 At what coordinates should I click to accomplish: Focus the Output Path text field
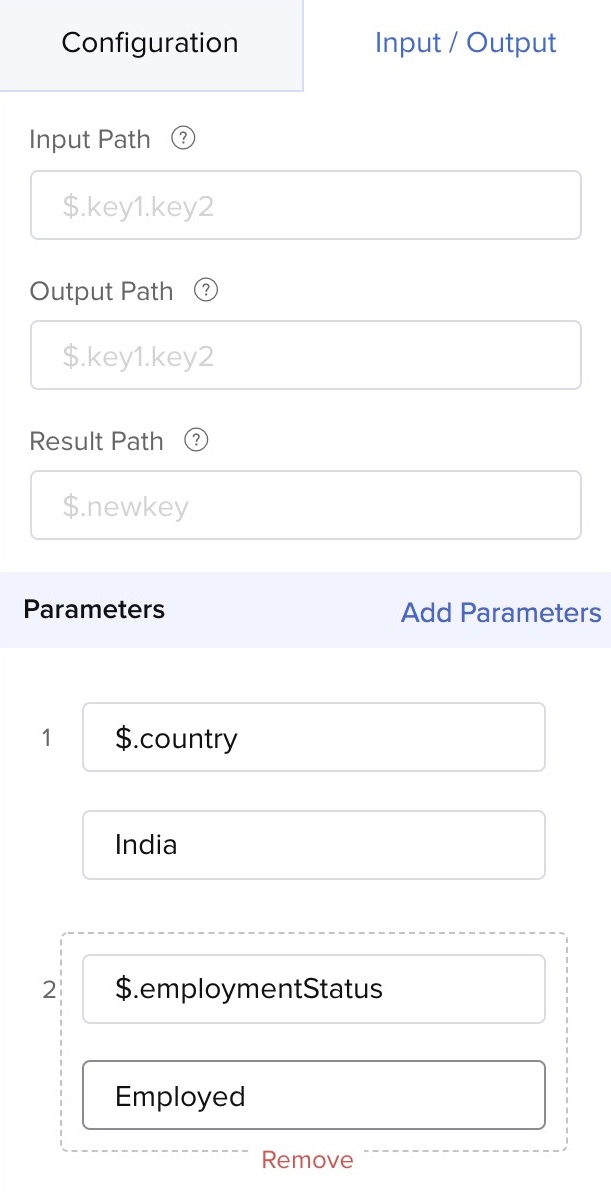(306, 355)
